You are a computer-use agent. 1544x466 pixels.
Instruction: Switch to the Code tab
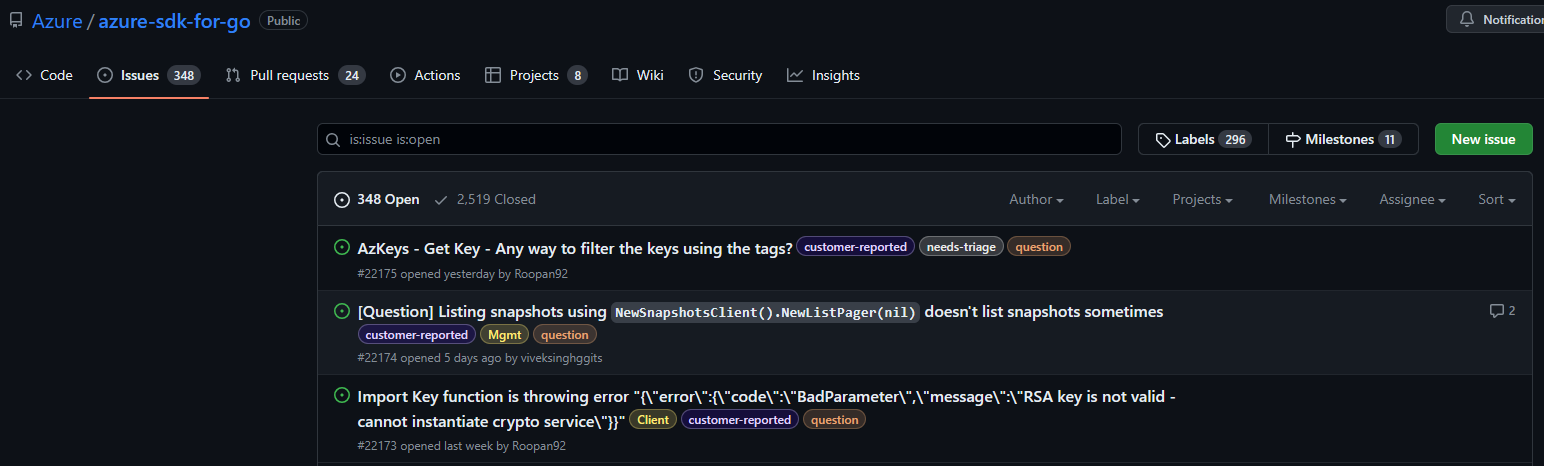click(x=44, y=75)
